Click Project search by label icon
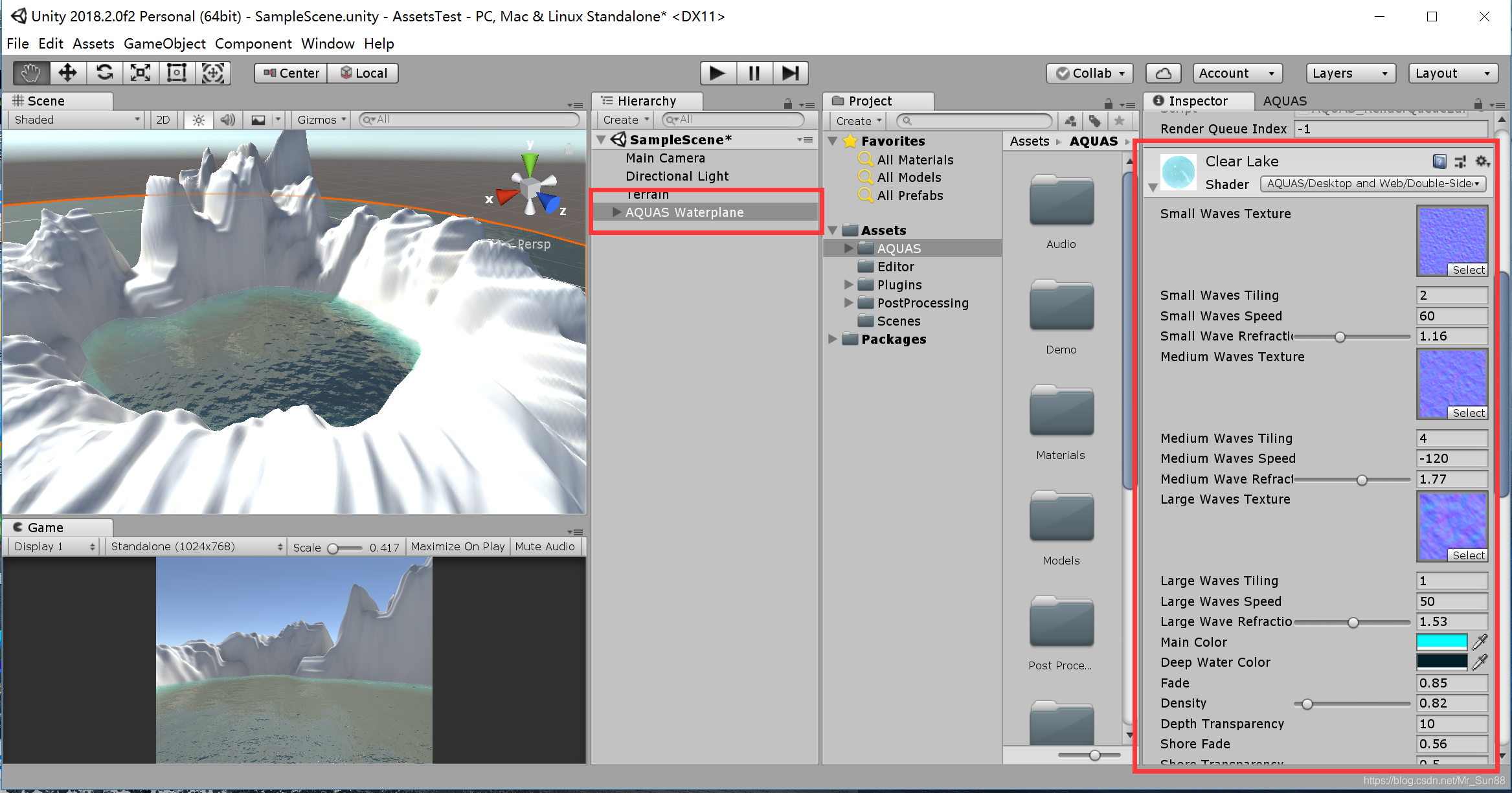The width and height of the screenshot is (1512, 793). (x=1094, y=121)
